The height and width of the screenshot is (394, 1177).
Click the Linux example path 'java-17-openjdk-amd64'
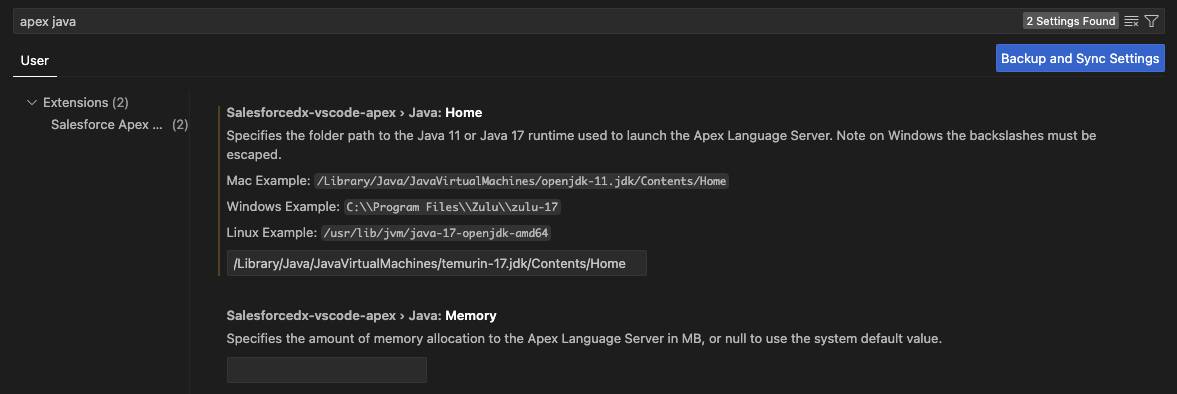point(436,233)
